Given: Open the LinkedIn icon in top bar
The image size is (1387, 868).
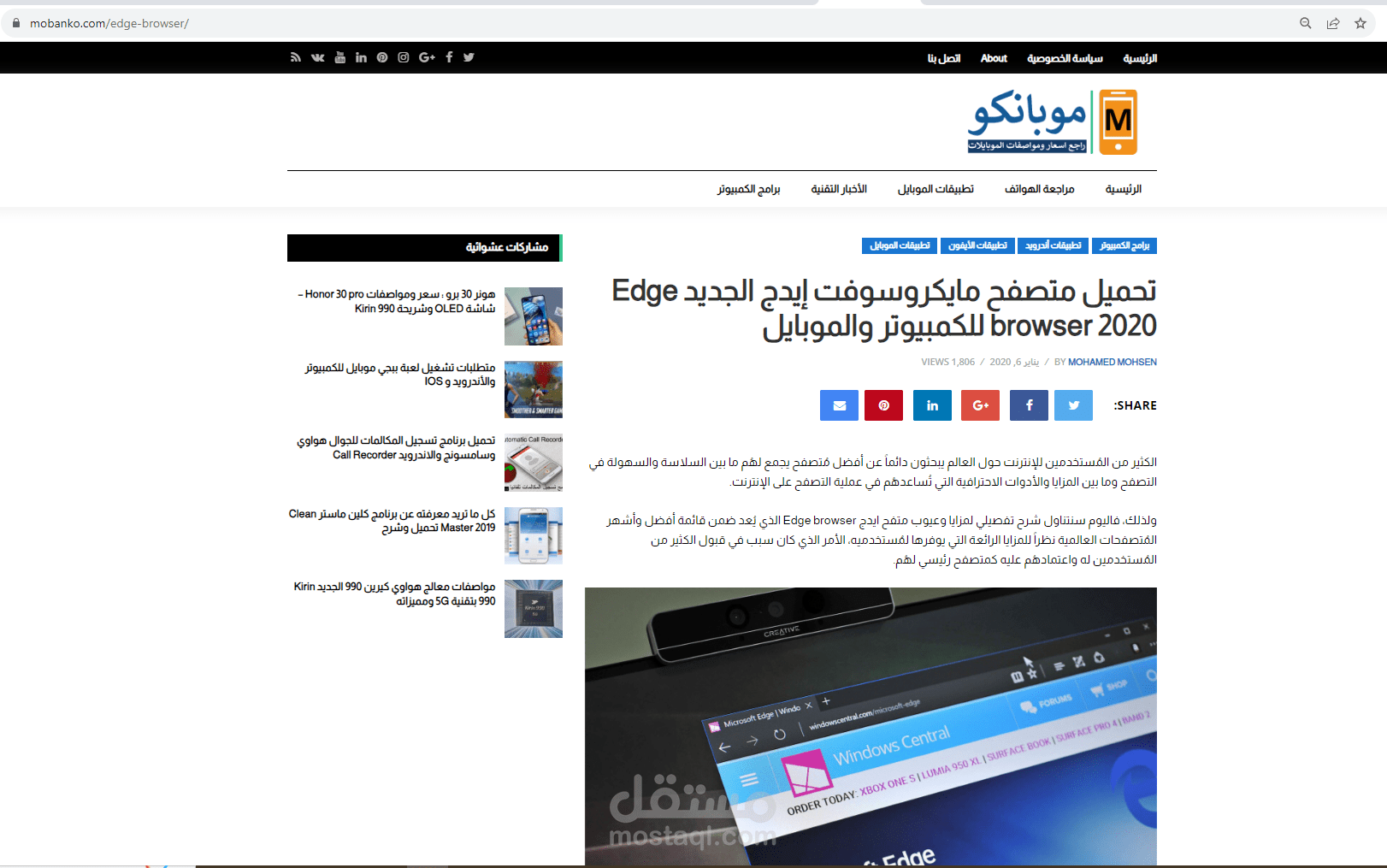Looking at the screenshot, I should pos(361,57).
